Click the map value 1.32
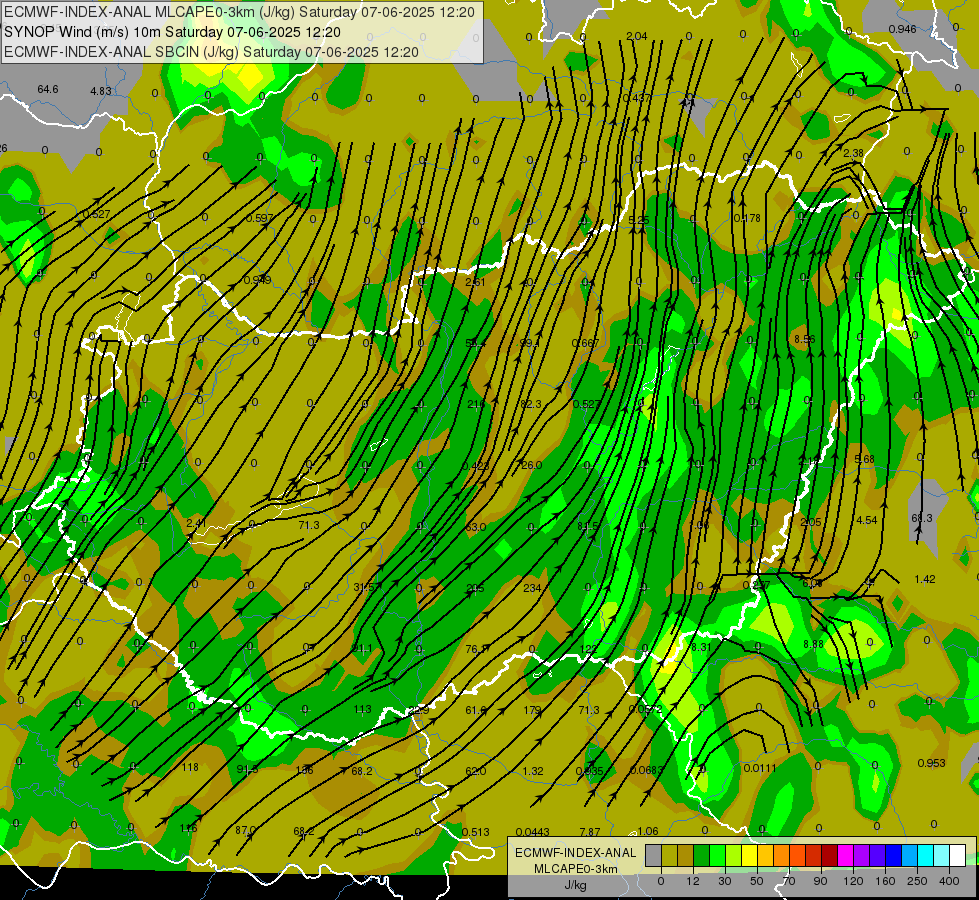This screenshot has height=900, width=979. click(x=533, y=771)
